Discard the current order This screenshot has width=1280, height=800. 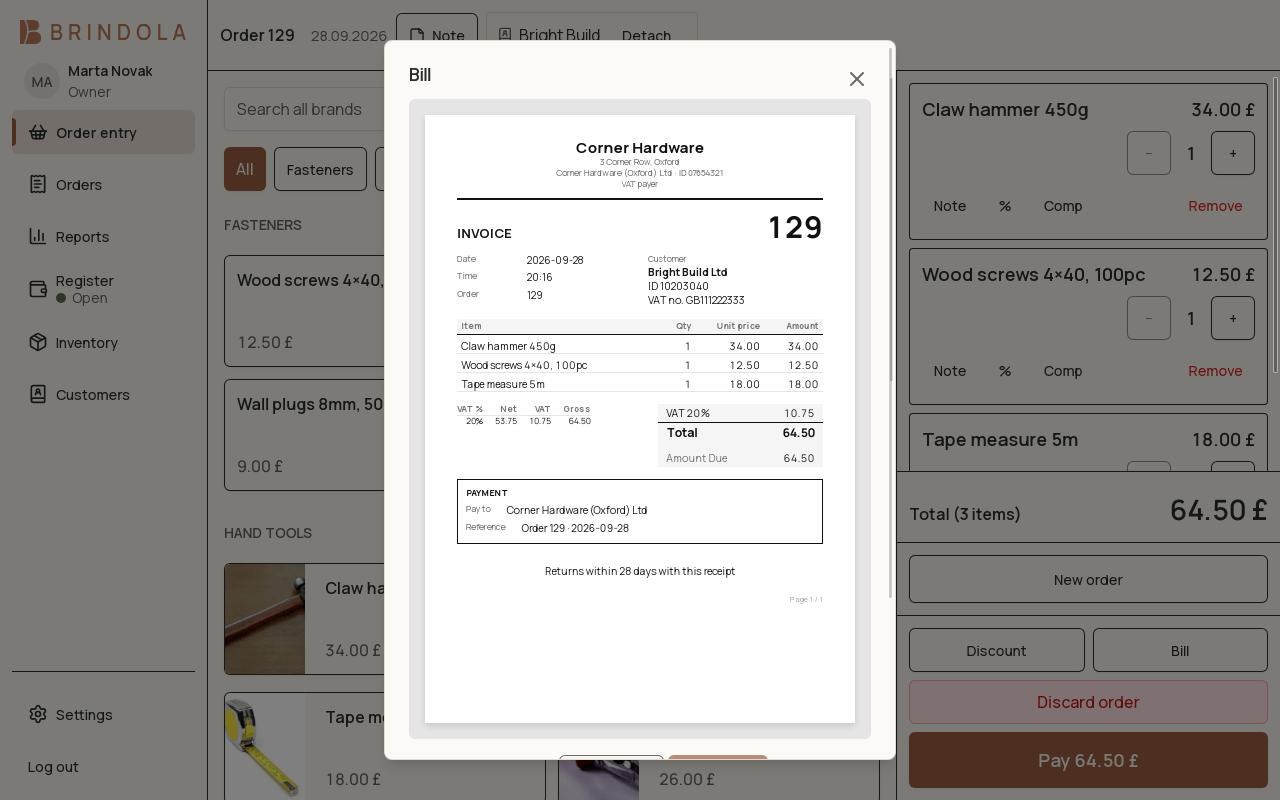(1088, 702)
